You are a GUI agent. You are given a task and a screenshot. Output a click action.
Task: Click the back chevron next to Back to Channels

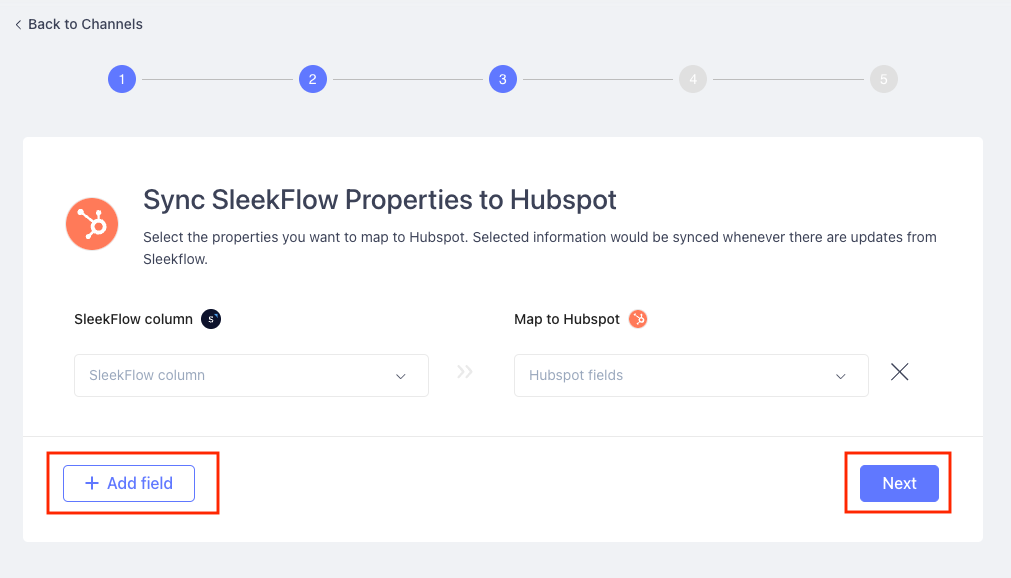(x=18, y=25)
